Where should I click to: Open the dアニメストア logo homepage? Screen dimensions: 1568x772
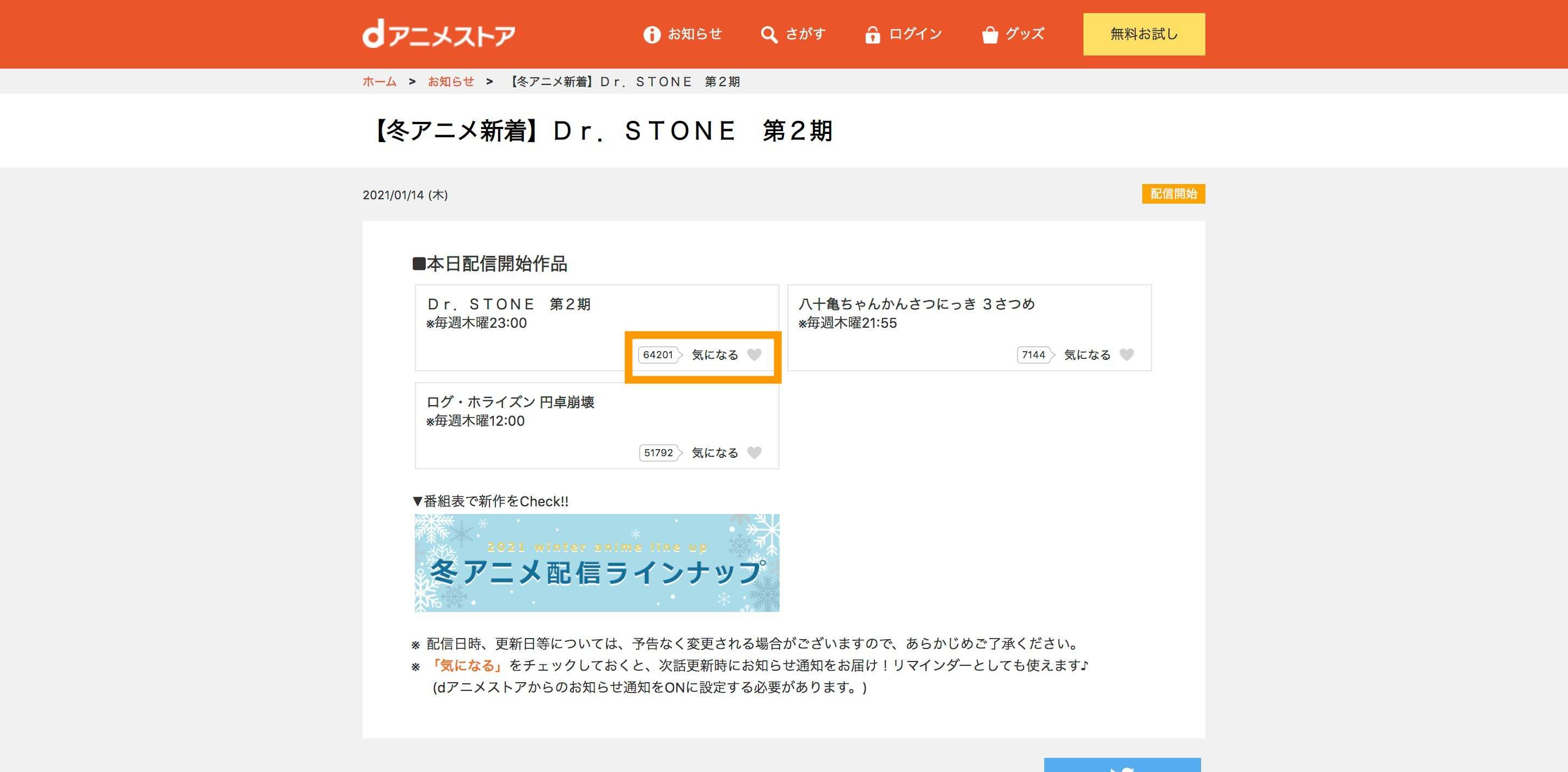(439, 34)
